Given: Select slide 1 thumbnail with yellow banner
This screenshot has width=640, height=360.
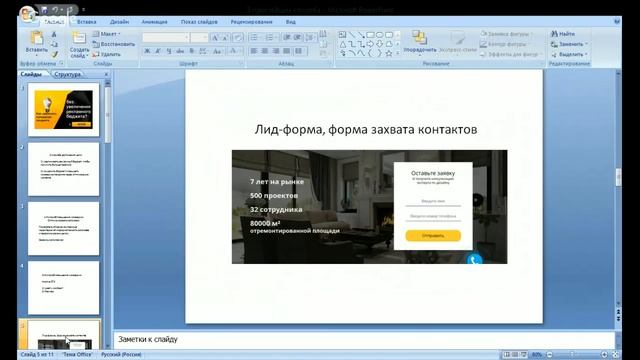Looking at the screenshot, I should 64,110.
